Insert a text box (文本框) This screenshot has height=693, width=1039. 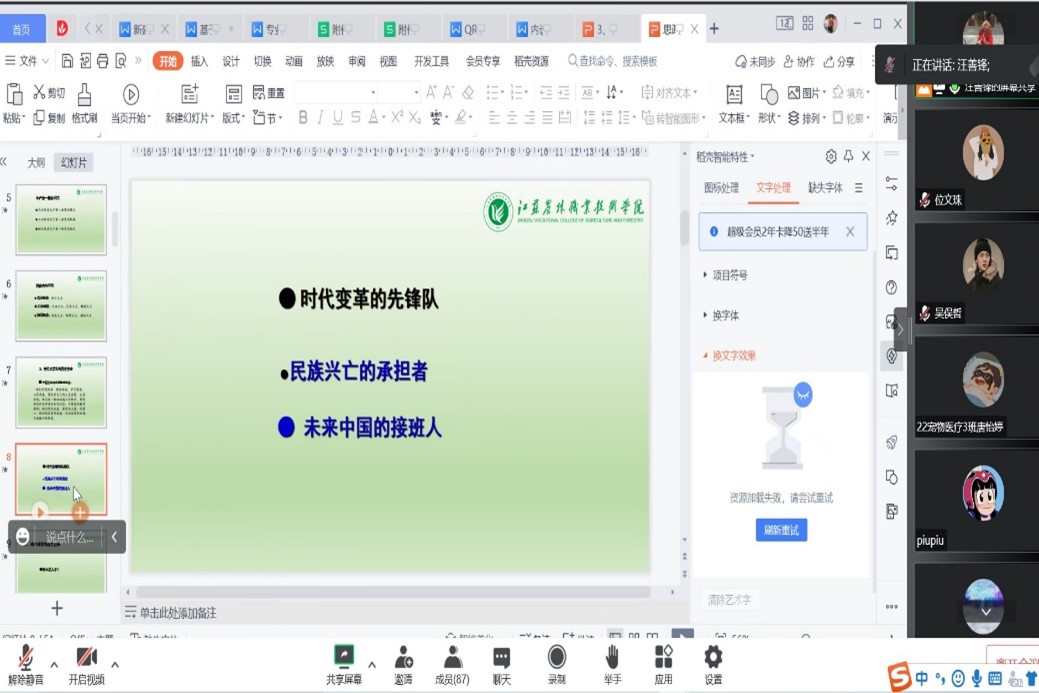(x=733, y=95)
